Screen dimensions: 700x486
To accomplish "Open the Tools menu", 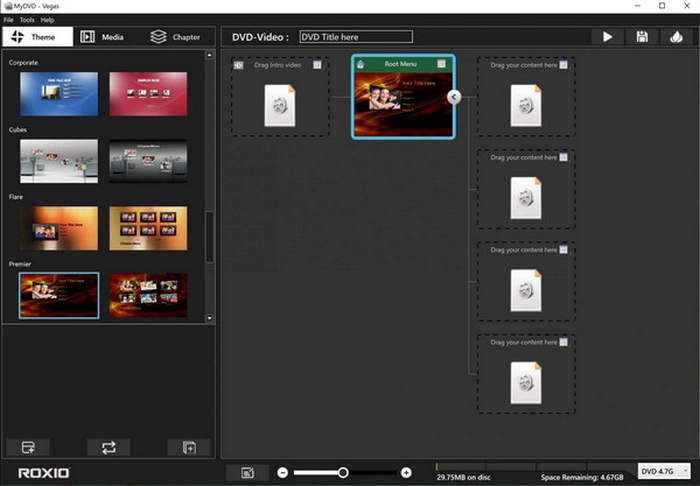I will pos(27,20).
